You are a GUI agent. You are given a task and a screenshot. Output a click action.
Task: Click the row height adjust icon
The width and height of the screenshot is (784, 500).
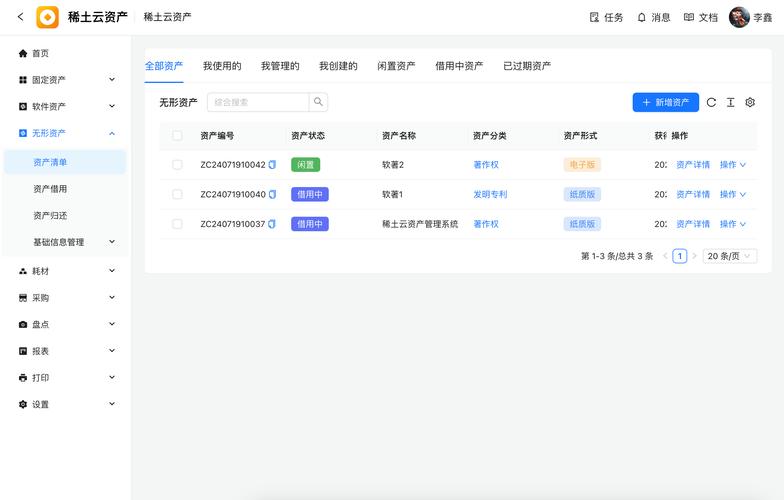point(731,102)
